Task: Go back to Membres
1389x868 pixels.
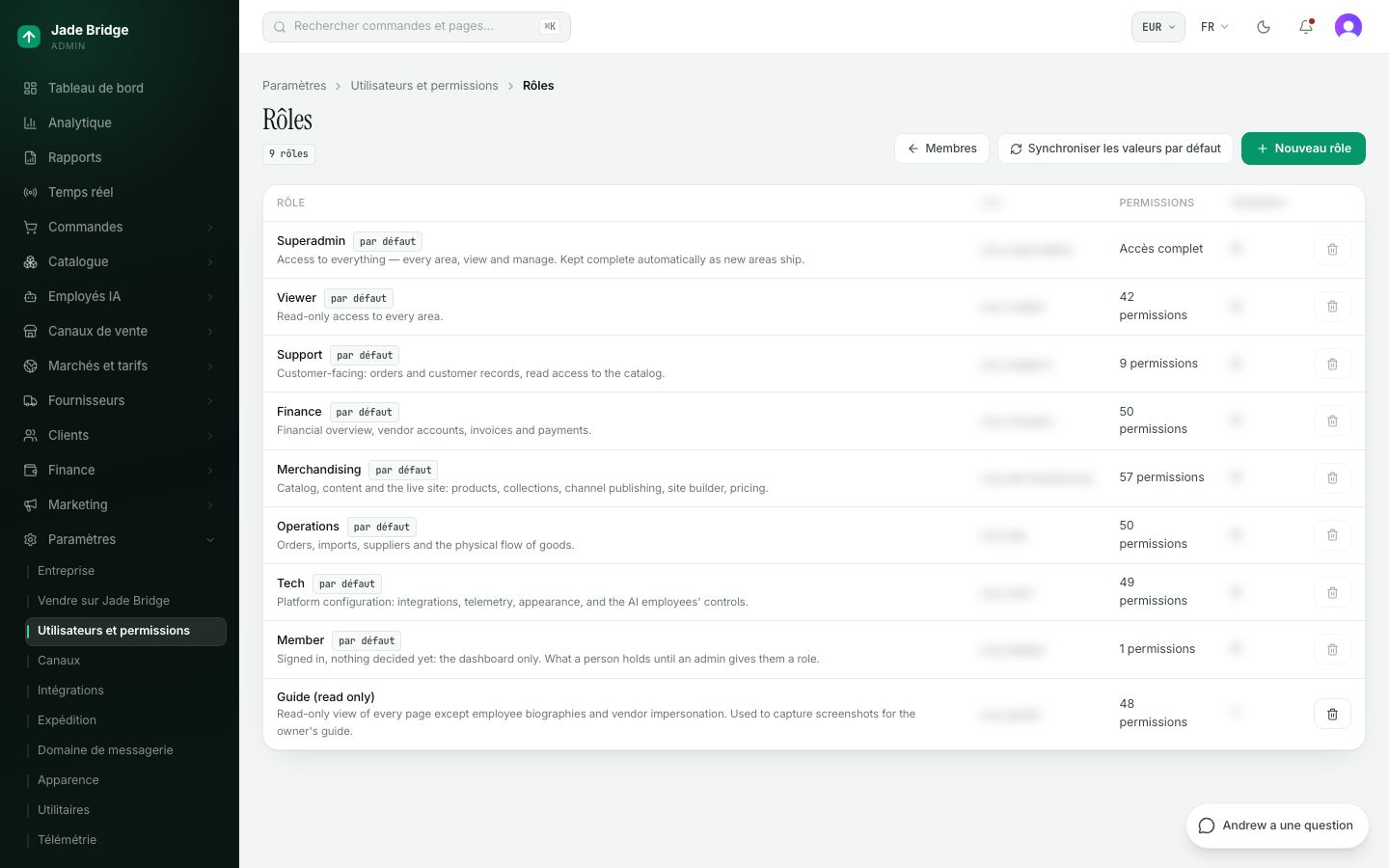Action: pyautogui.click(x=941, y=149)
